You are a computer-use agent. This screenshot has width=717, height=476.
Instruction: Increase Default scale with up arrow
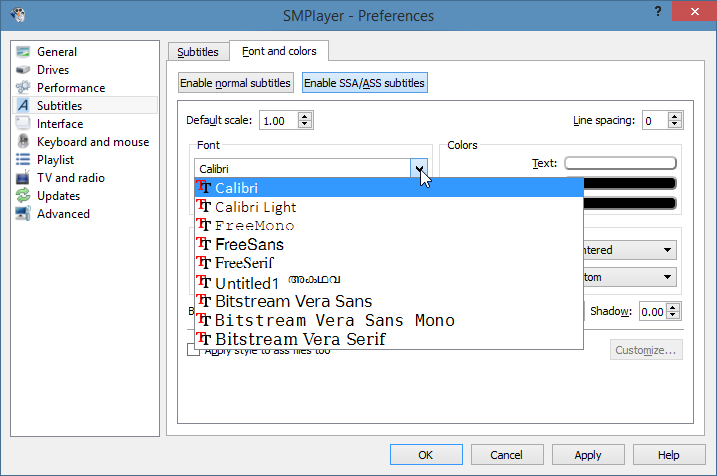pos(305,116)
